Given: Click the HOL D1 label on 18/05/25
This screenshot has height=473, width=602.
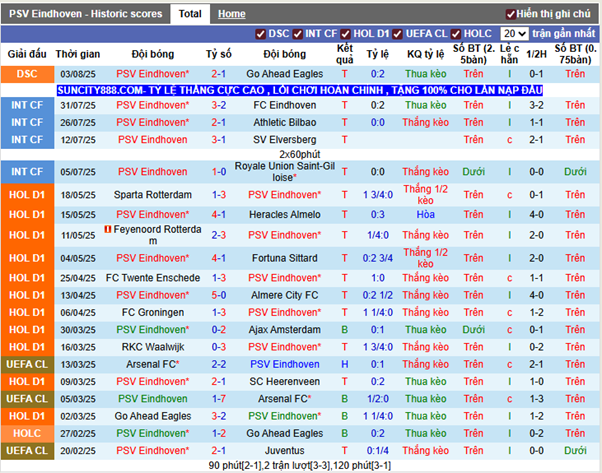Looking at the screenshot, I should click(x=27, y=195).
